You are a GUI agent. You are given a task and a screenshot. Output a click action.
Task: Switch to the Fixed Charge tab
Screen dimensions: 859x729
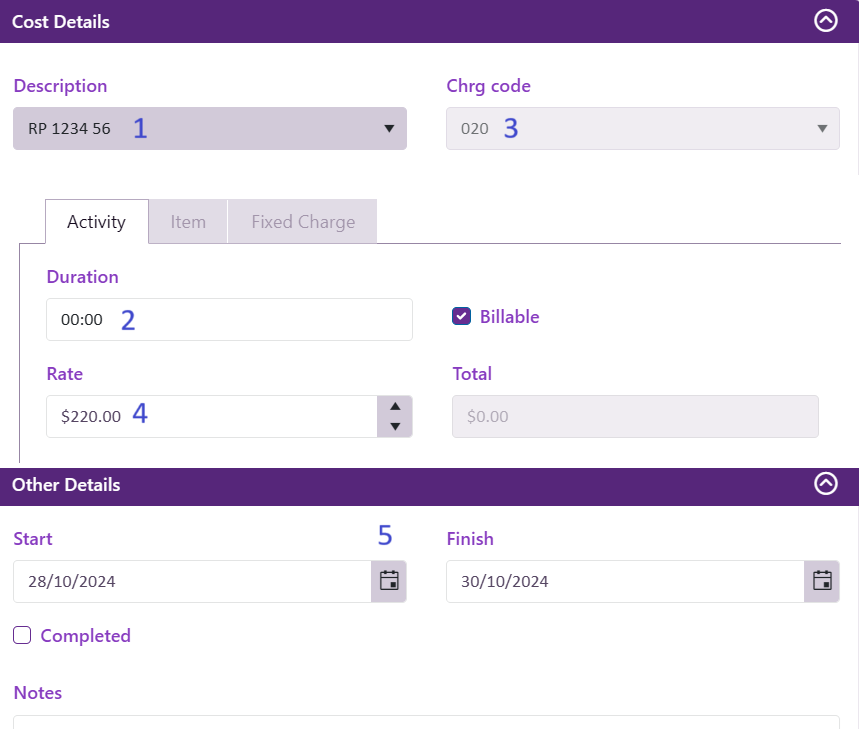tap(303, 222)
